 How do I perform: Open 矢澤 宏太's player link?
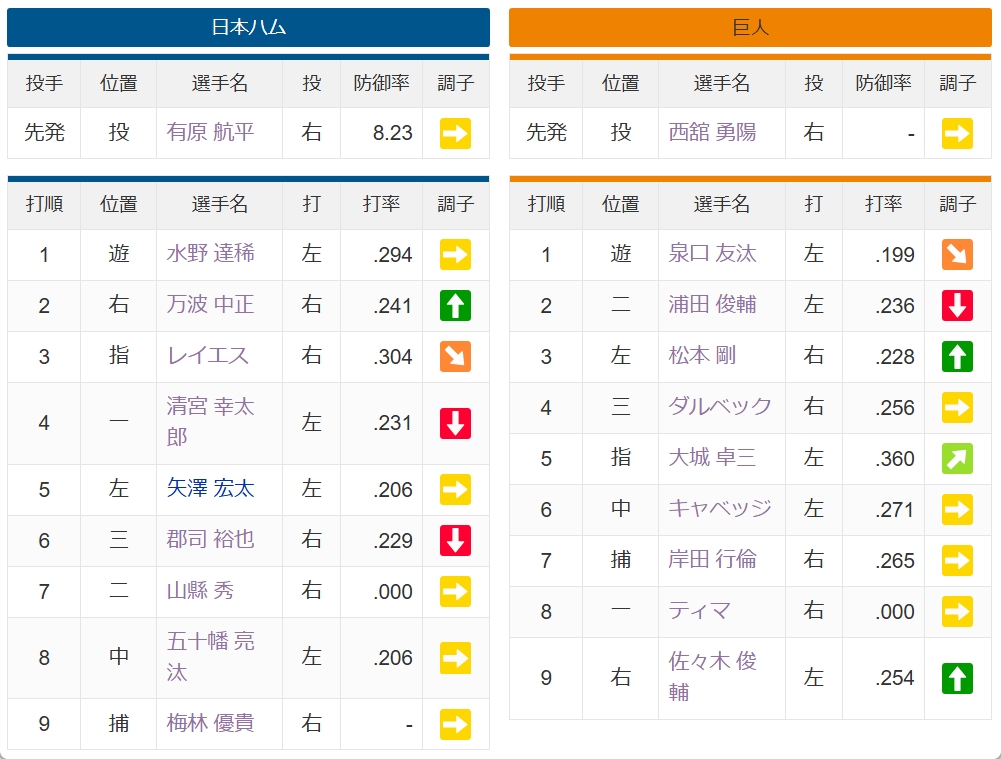(210, 488)
